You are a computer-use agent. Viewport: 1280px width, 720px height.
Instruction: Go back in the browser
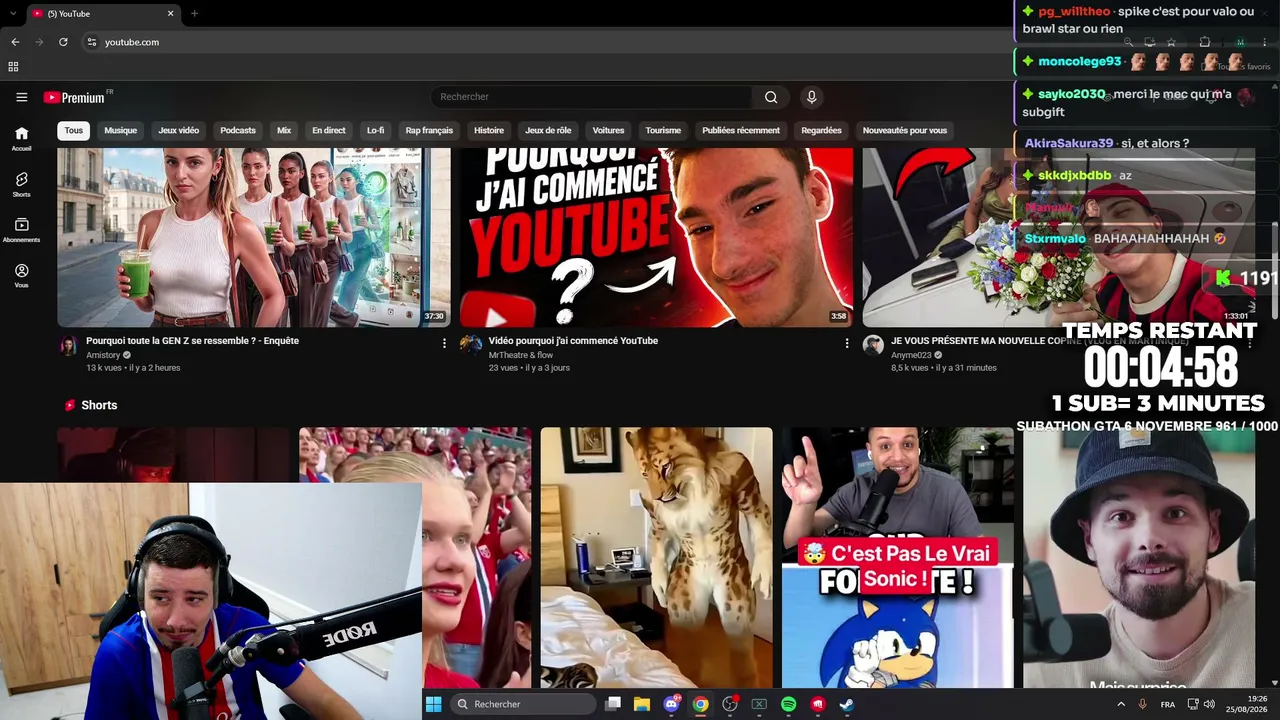(x=15, y=42)
